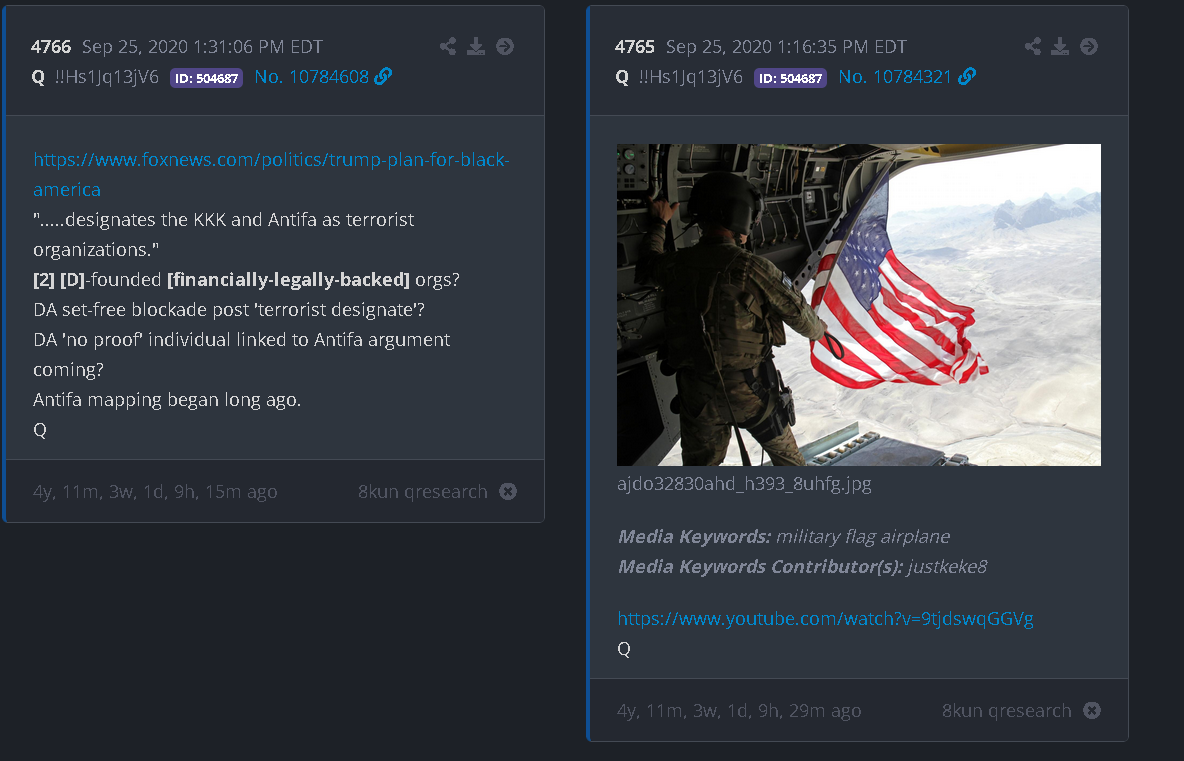Click the Media Keywords: military flag airplane line
This screenshot has width=1184, height=761.
click(x=784, y=537)
